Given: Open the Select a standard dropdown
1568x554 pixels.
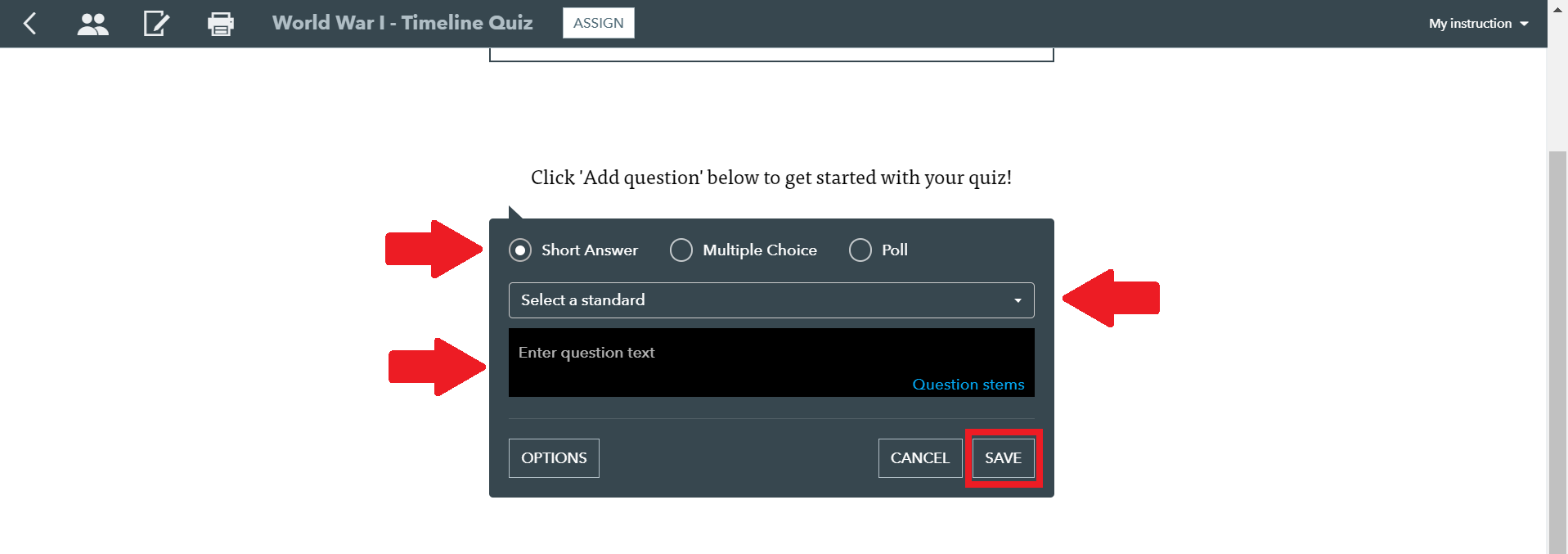Looking at the screenshot, I should pyautogui.click(x=771, y=300).
